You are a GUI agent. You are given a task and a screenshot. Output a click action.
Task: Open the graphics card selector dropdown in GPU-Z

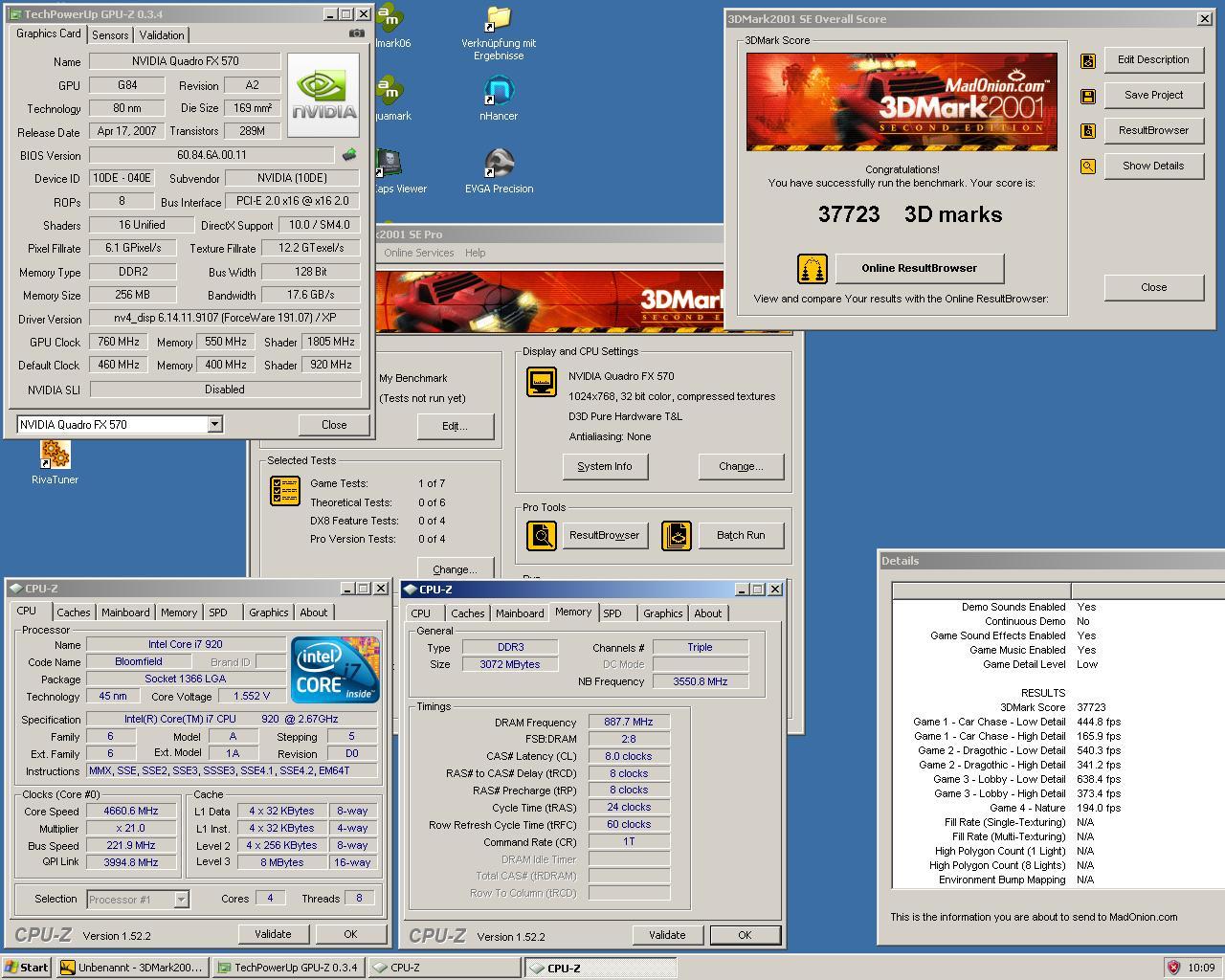point(214,424)
